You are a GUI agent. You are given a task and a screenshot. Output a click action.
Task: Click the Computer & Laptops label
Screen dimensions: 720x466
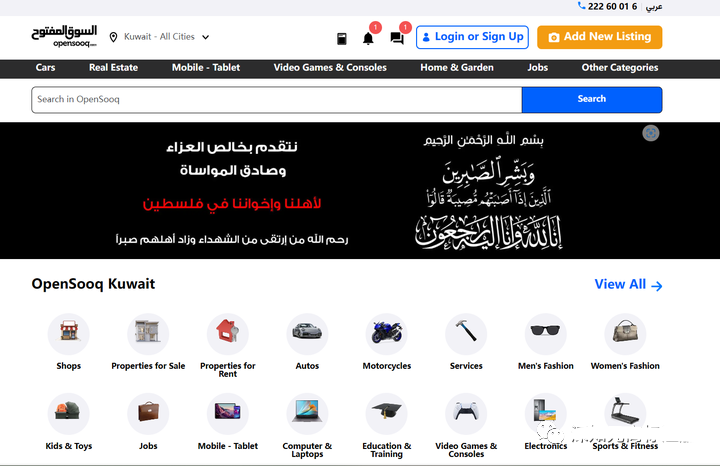pyautogui.click(x=307, y=449)
